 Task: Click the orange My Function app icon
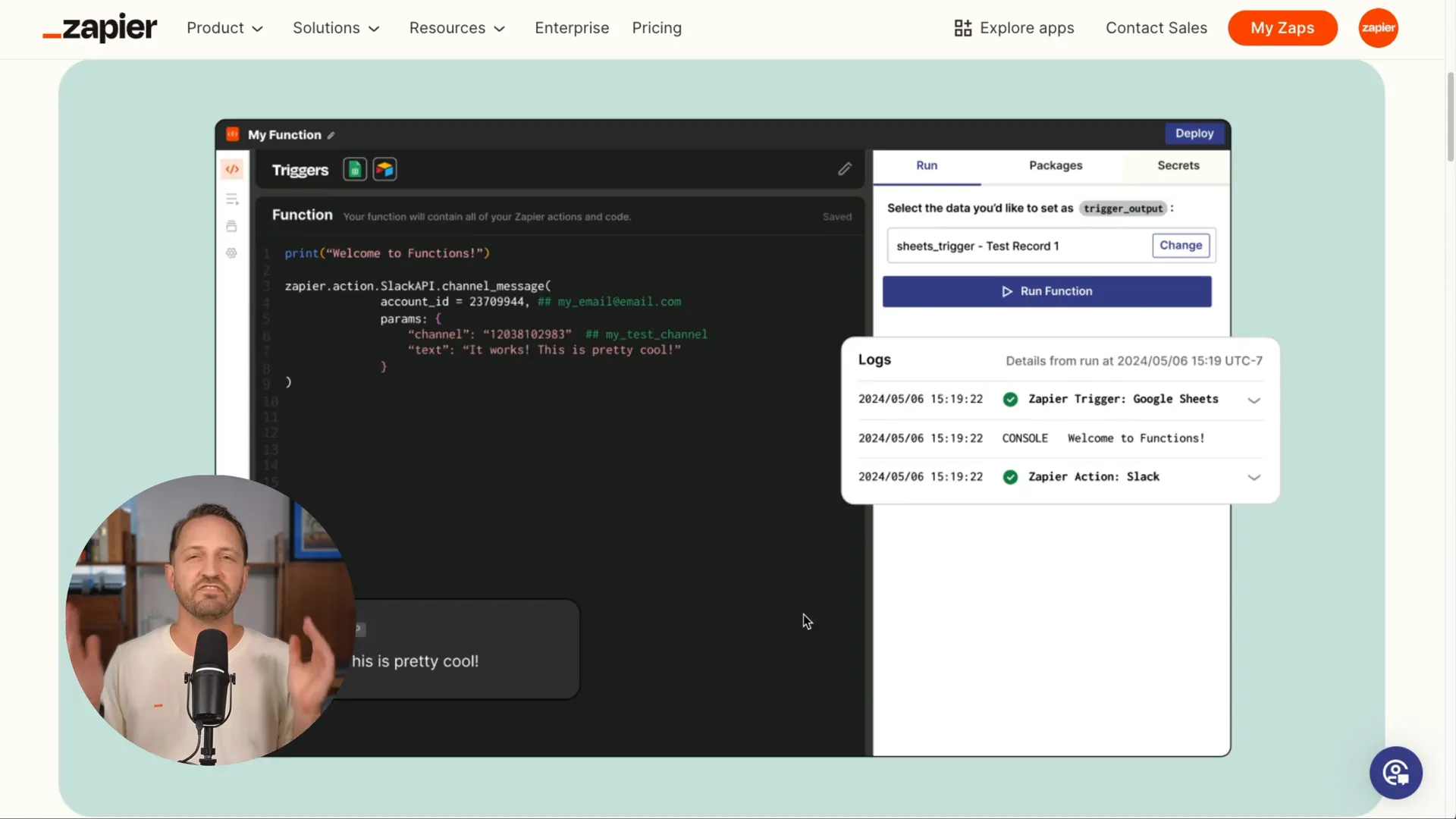233,134
